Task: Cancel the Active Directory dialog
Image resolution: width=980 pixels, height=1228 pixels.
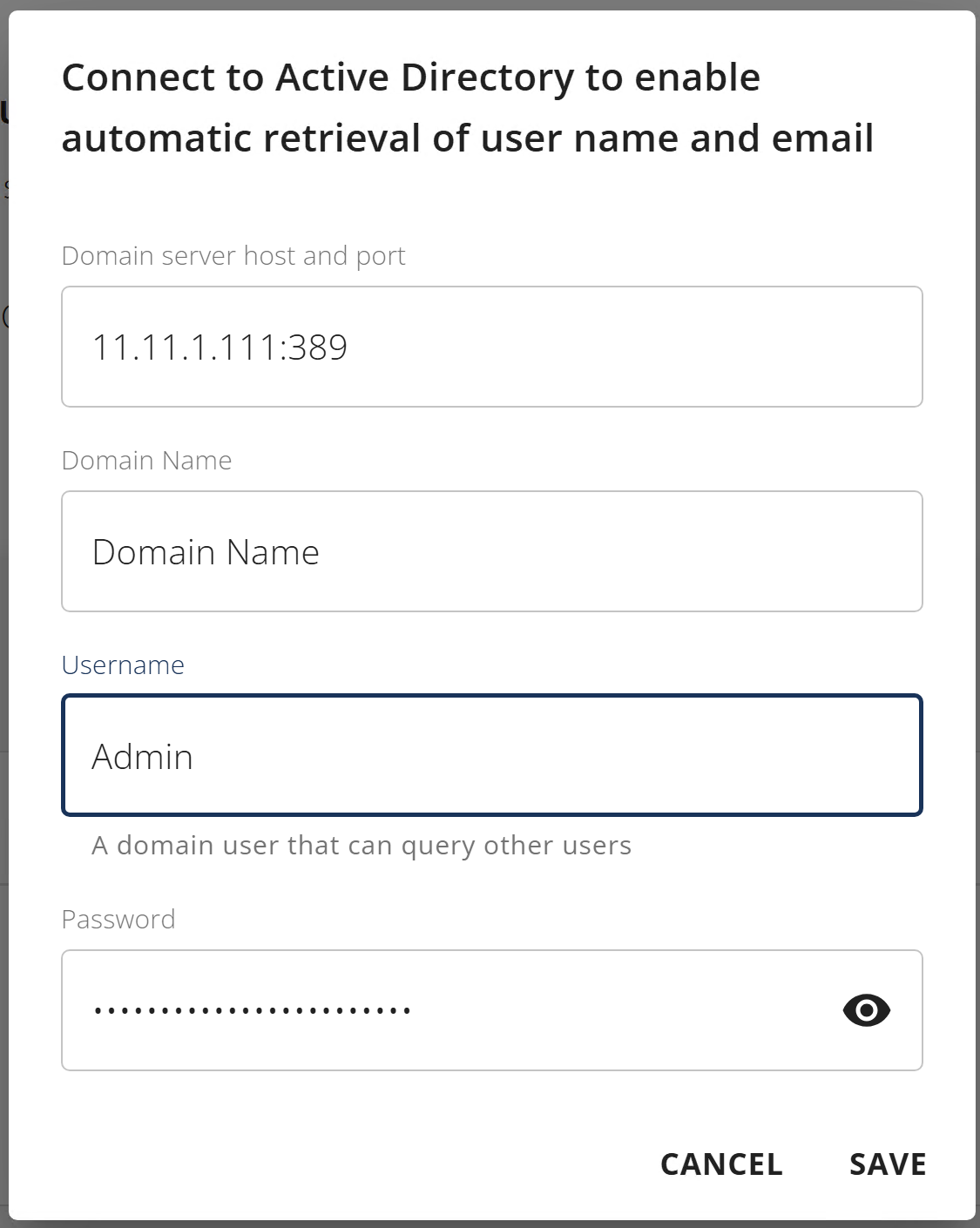Action: 721,1164
